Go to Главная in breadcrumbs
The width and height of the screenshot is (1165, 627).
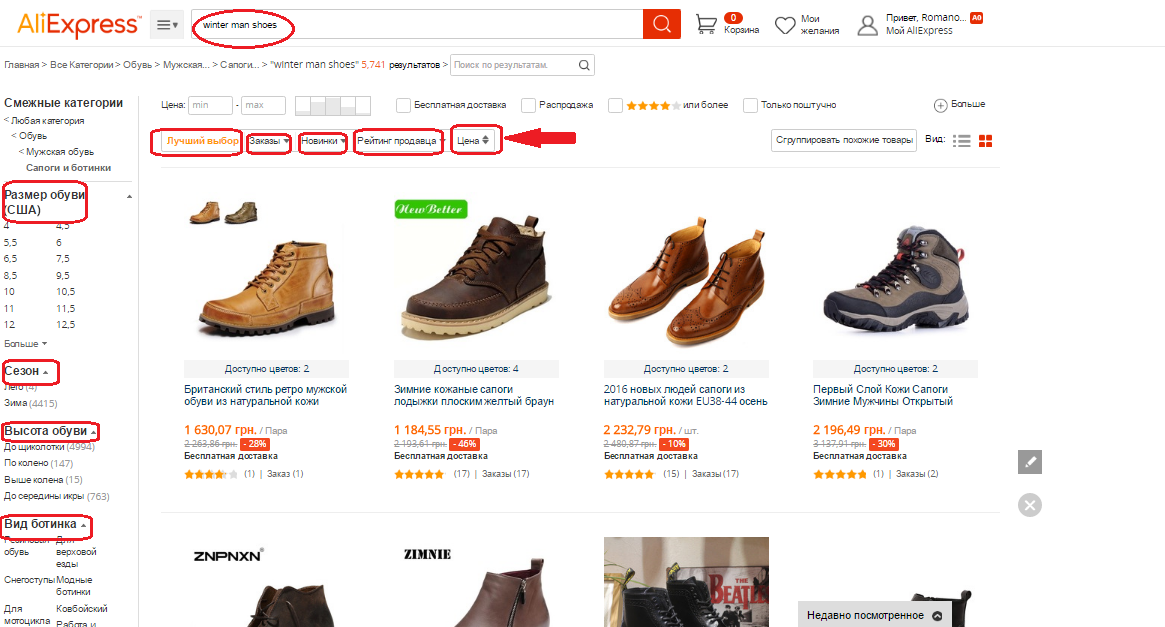click(22, 65)
